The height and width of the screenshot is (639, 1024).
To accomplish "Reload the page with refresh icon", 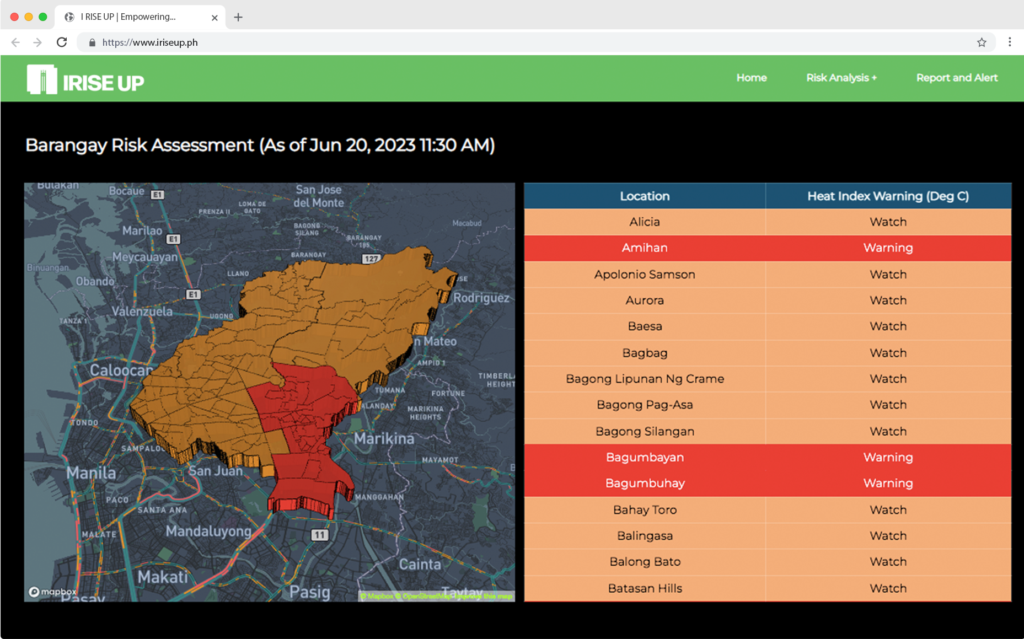I will coord(62,43).
